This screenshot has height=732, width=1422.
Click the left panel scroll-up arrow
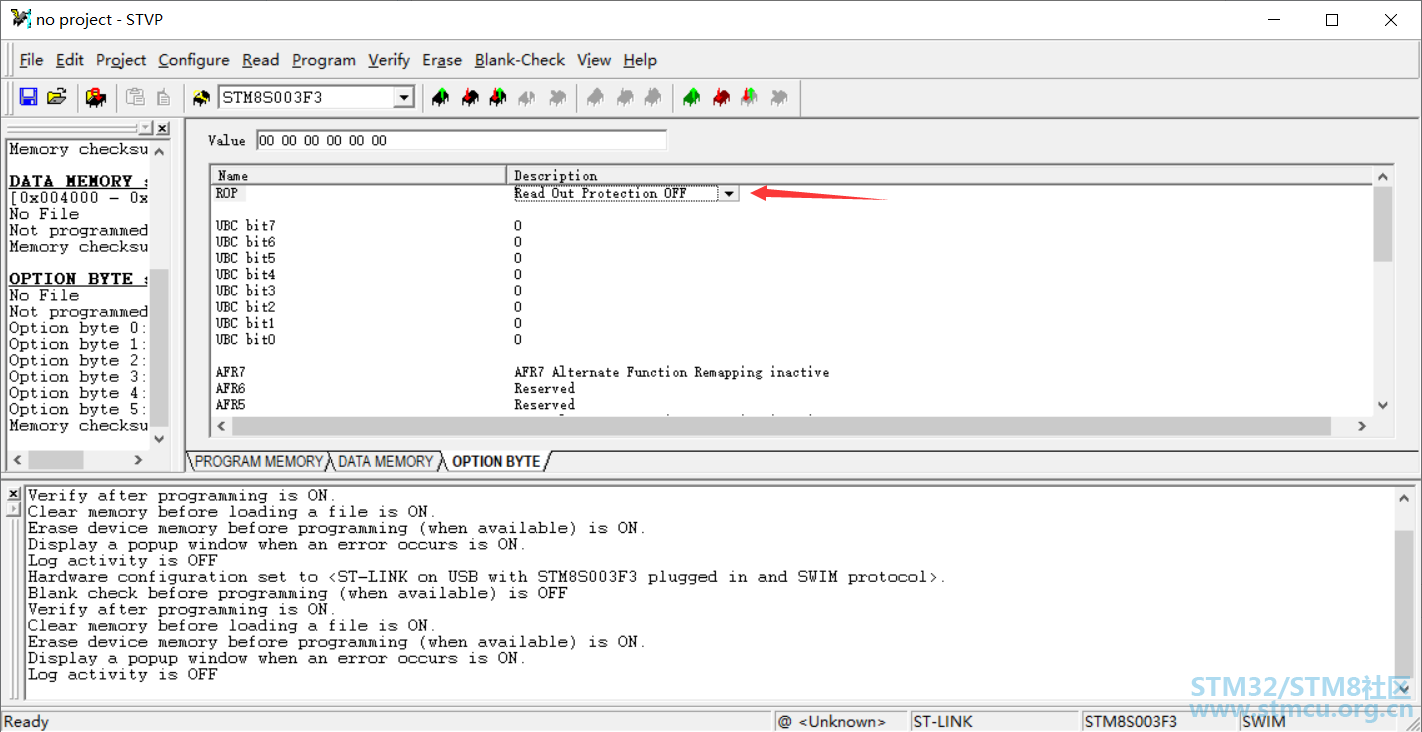[160, 151]
